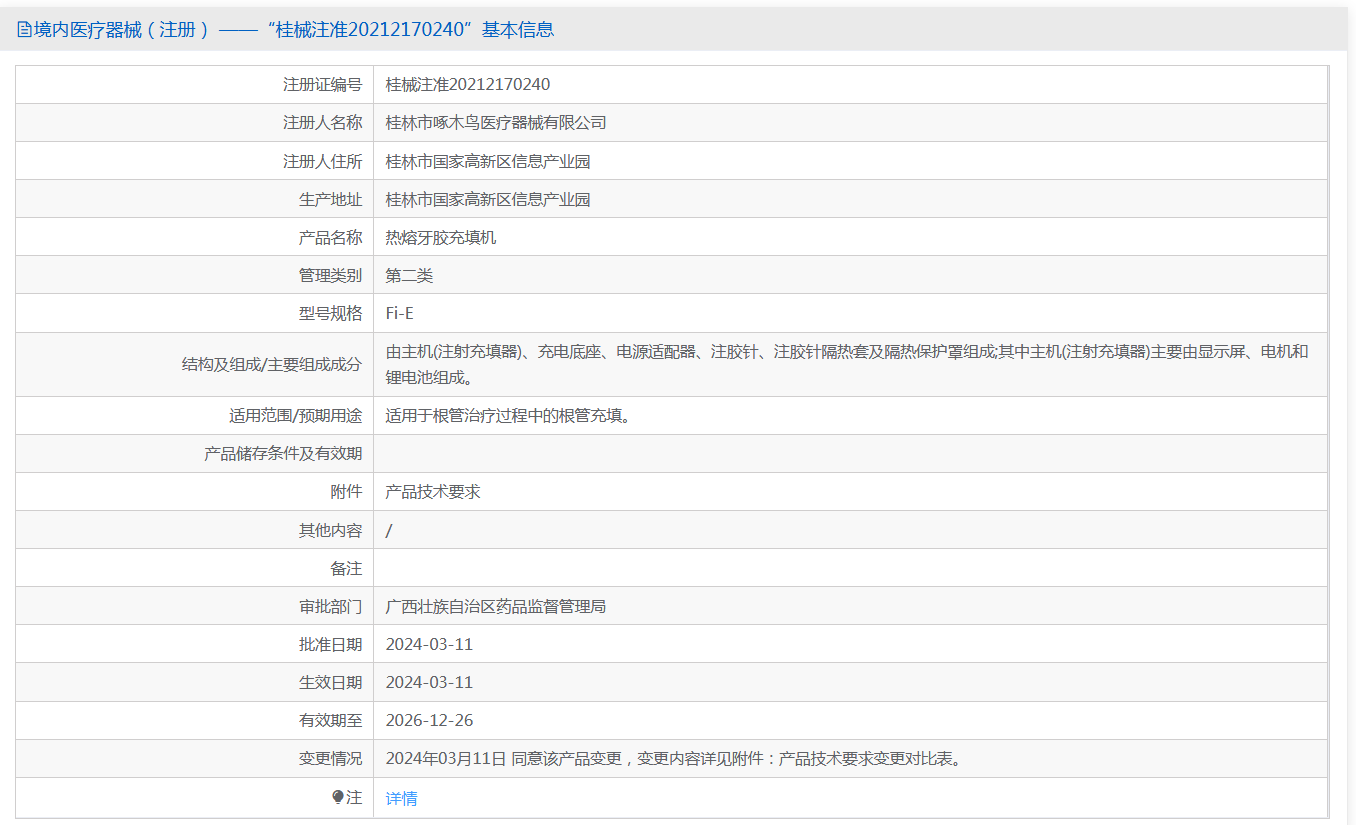Click the 附件 label

pyautogui.click(x=346, y=491)
